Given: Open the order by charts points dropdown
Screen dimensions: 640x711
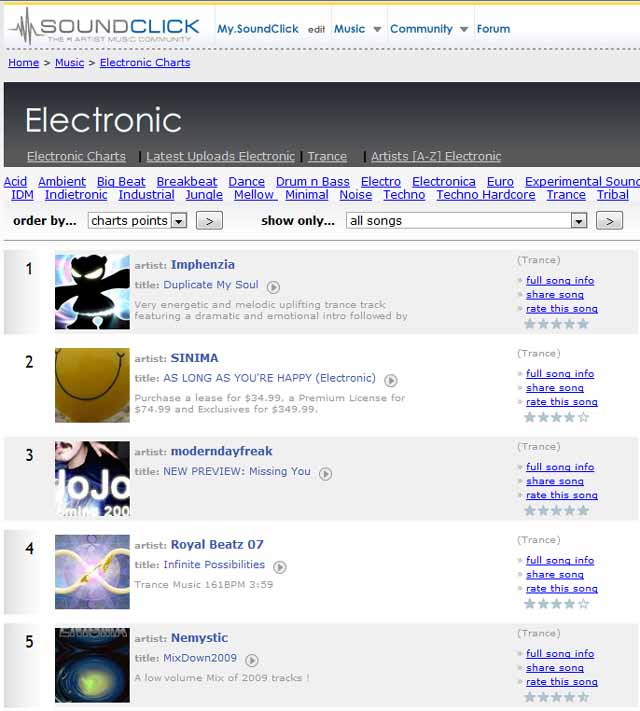Looking at the screenshot, I should point(179,221).
